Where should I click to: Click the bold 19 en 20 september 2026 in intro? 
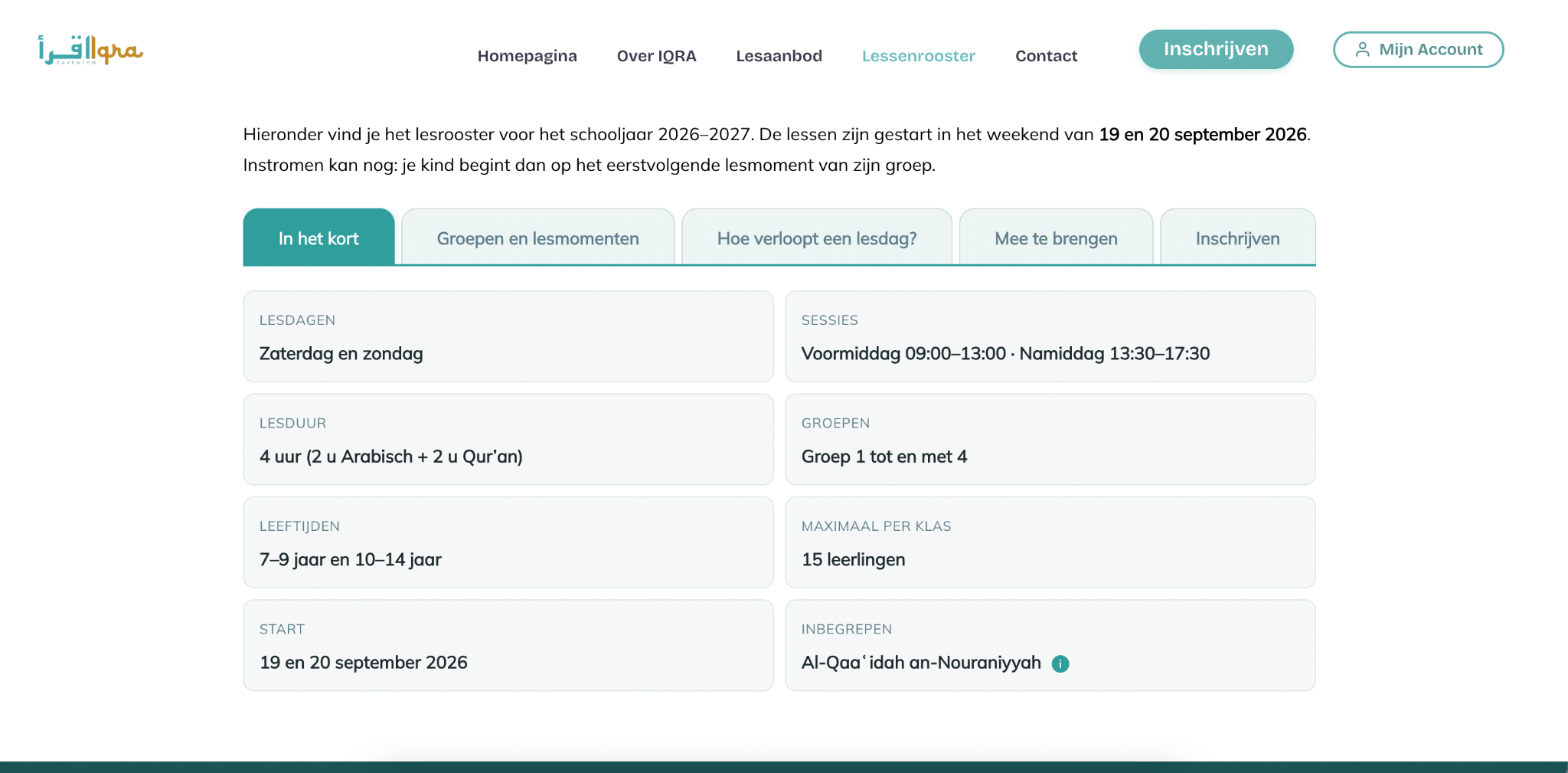1203,135
